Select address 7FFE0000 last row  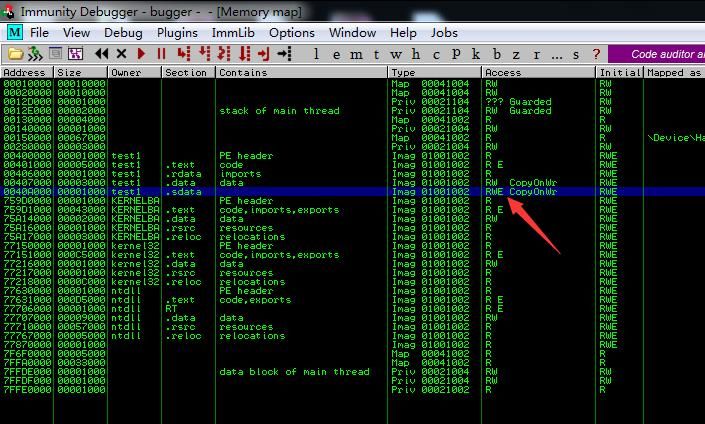click(352, 389)
